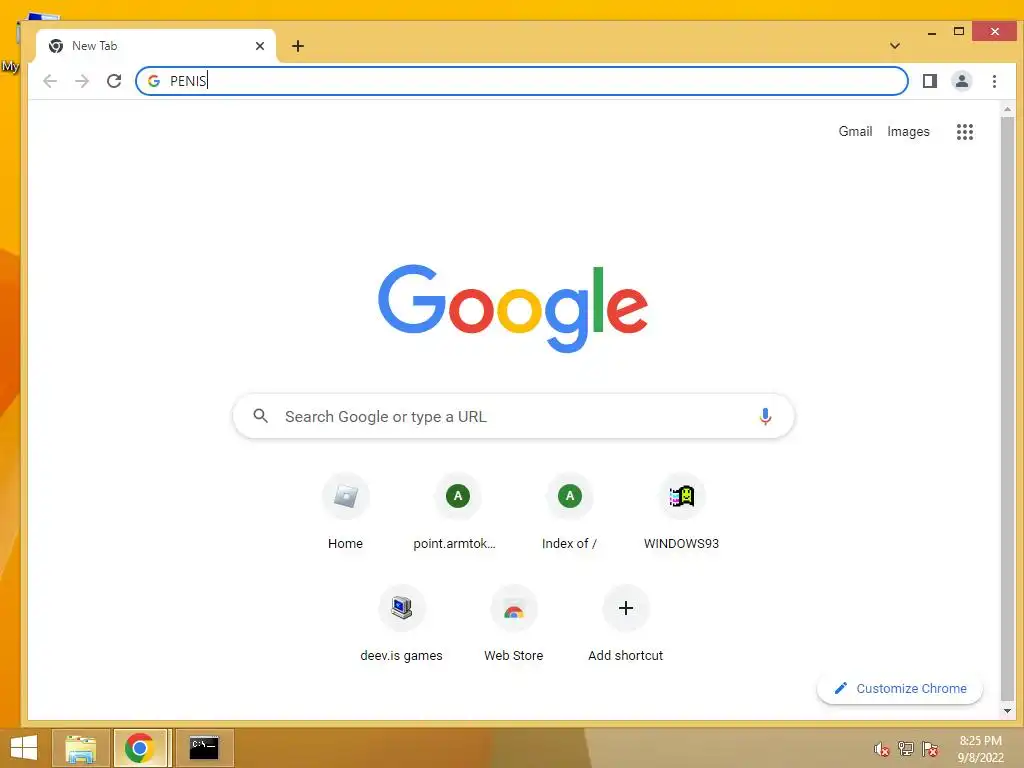Click the Search Google or type a URL box

513,416
